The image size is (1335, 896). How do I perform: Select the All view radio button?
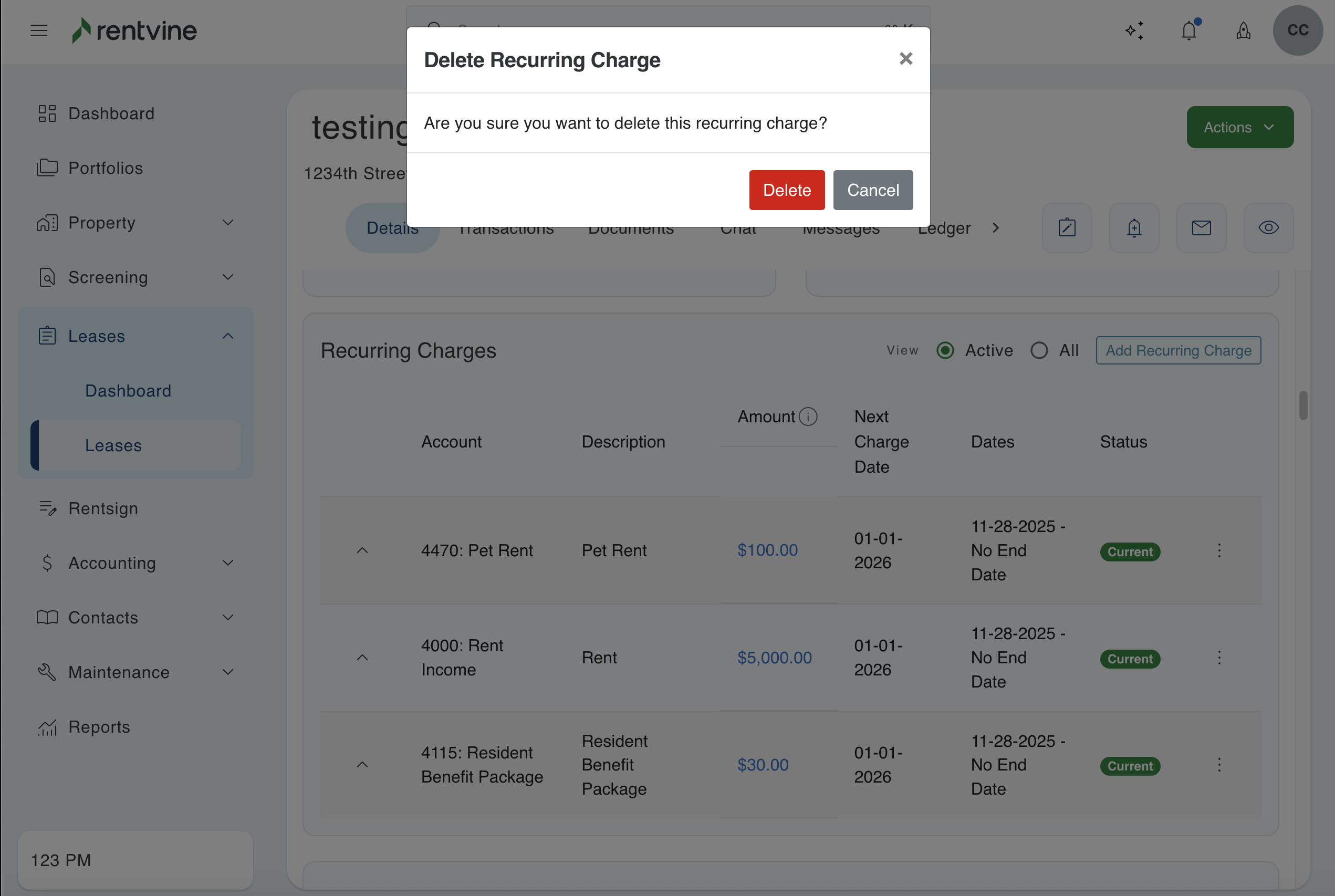coord(1039,350)
